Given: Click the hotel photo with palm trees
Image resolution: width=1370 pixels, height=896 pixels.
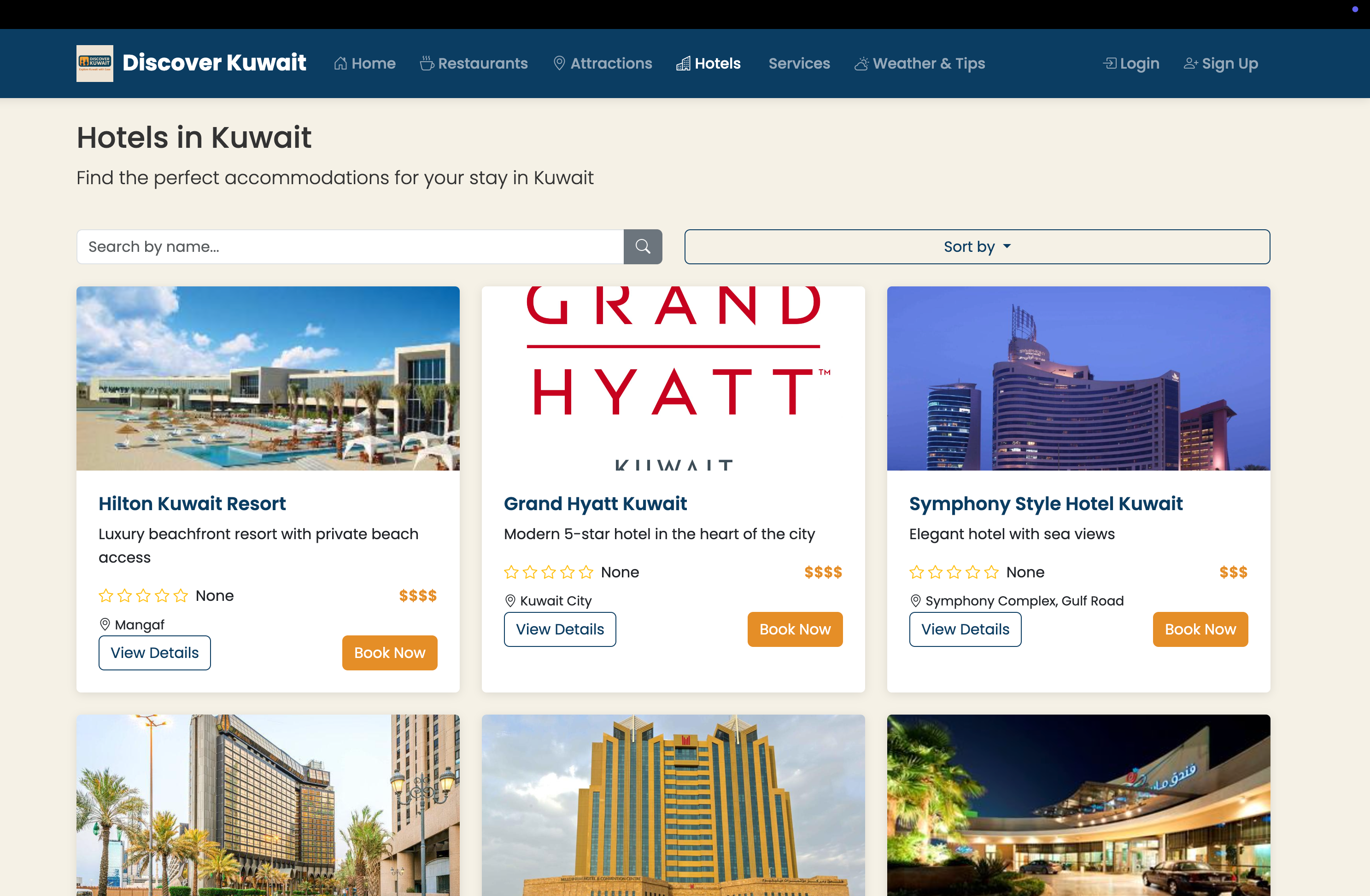Looking at the screenshot, I should tap(268, 805).
